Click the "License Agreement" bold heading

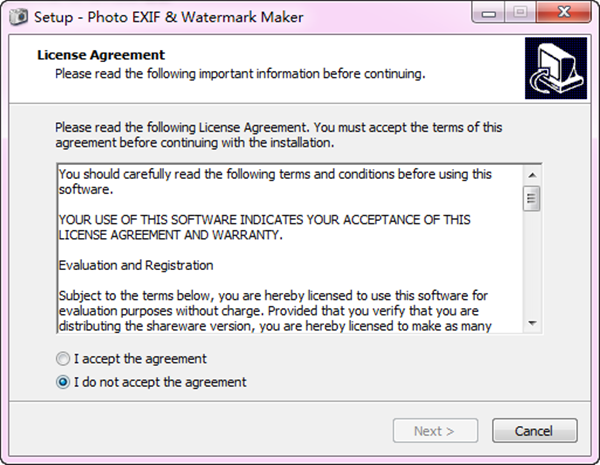click(100, 55)
